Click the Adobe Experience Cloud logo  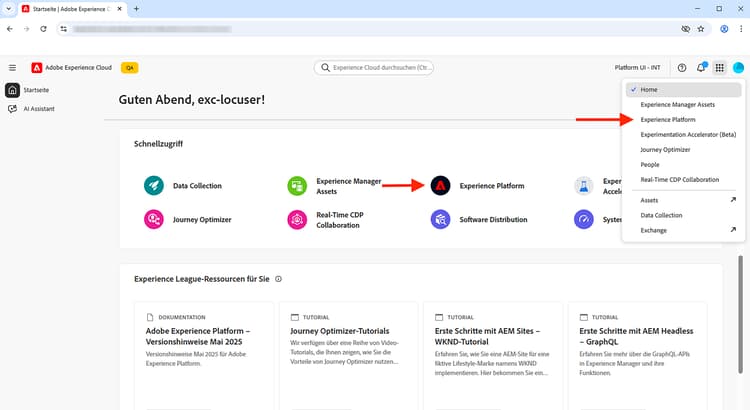click(36, 68)
